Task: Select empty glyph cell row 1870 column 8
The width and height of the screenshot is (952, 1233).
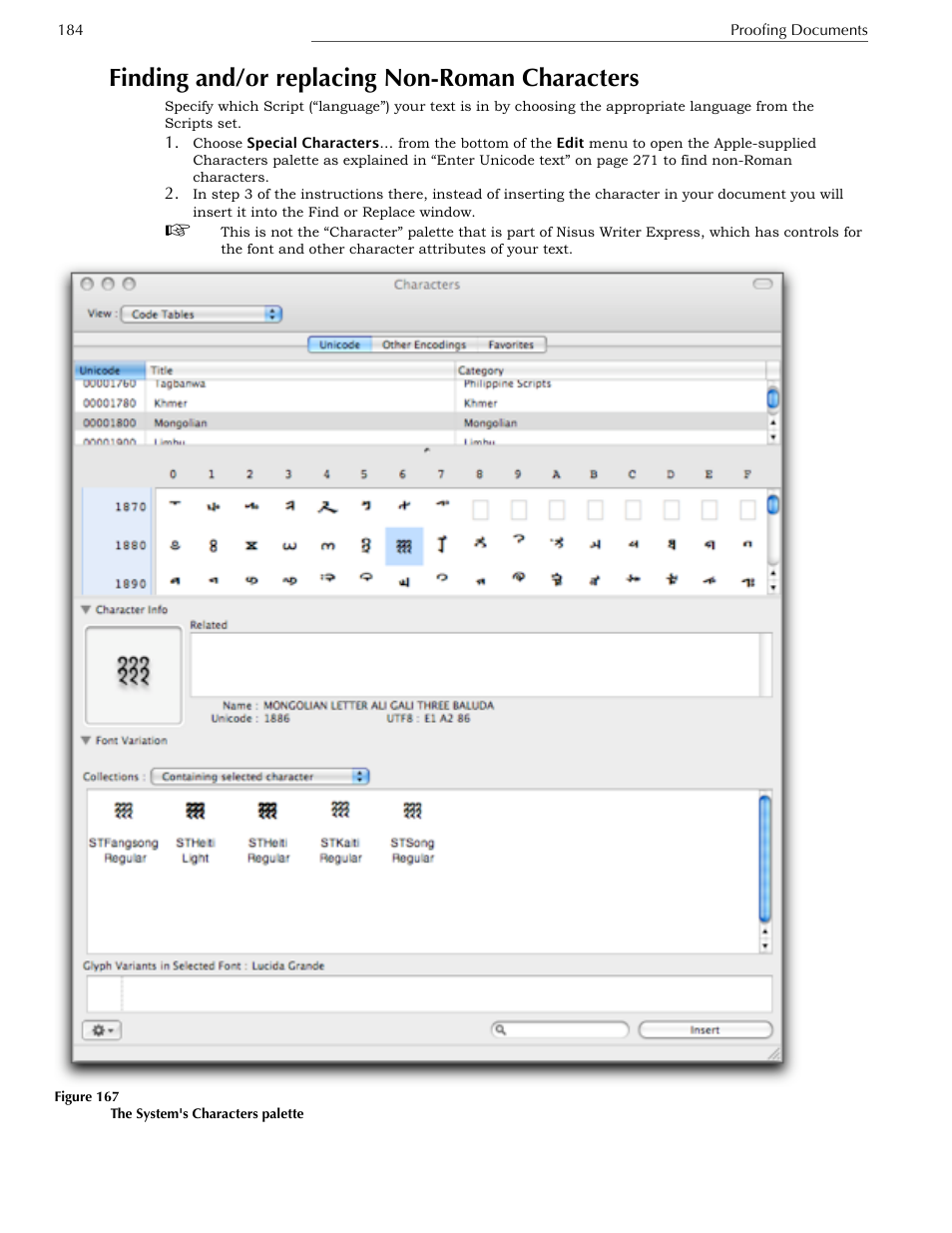Action: (480, 509)
